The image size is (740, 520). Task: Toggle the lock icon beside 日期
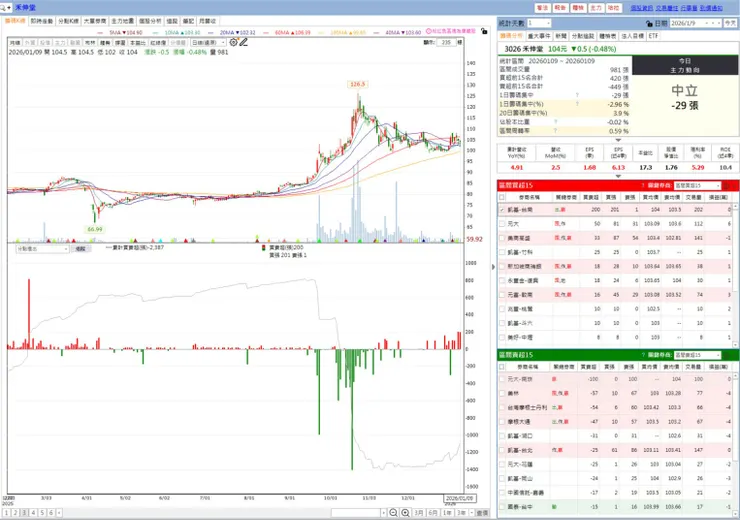point(649,24)
